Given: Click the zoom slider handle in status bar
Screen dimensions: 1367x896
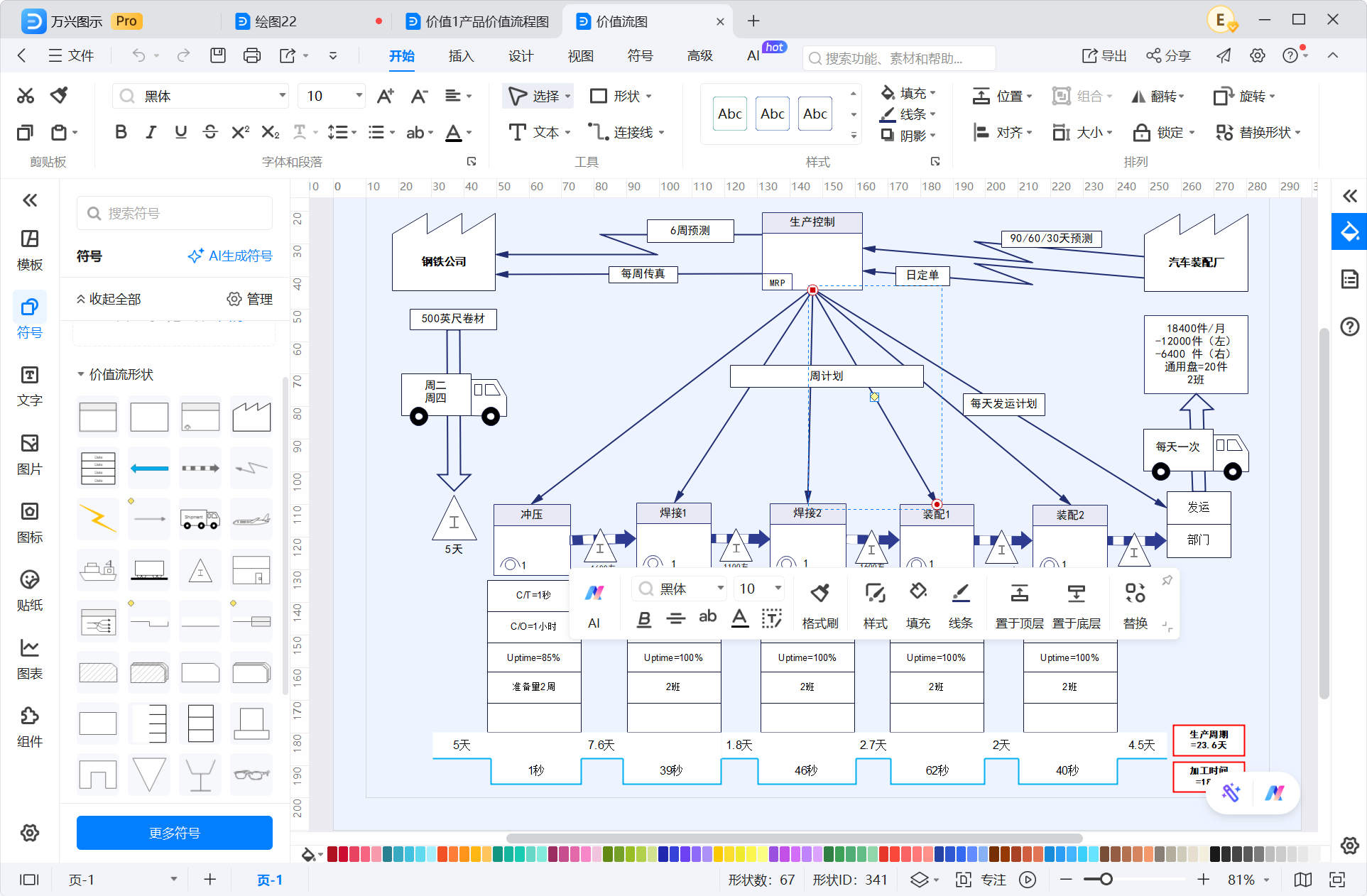Looking at the screenshot, I should [x=1106, y=880].
